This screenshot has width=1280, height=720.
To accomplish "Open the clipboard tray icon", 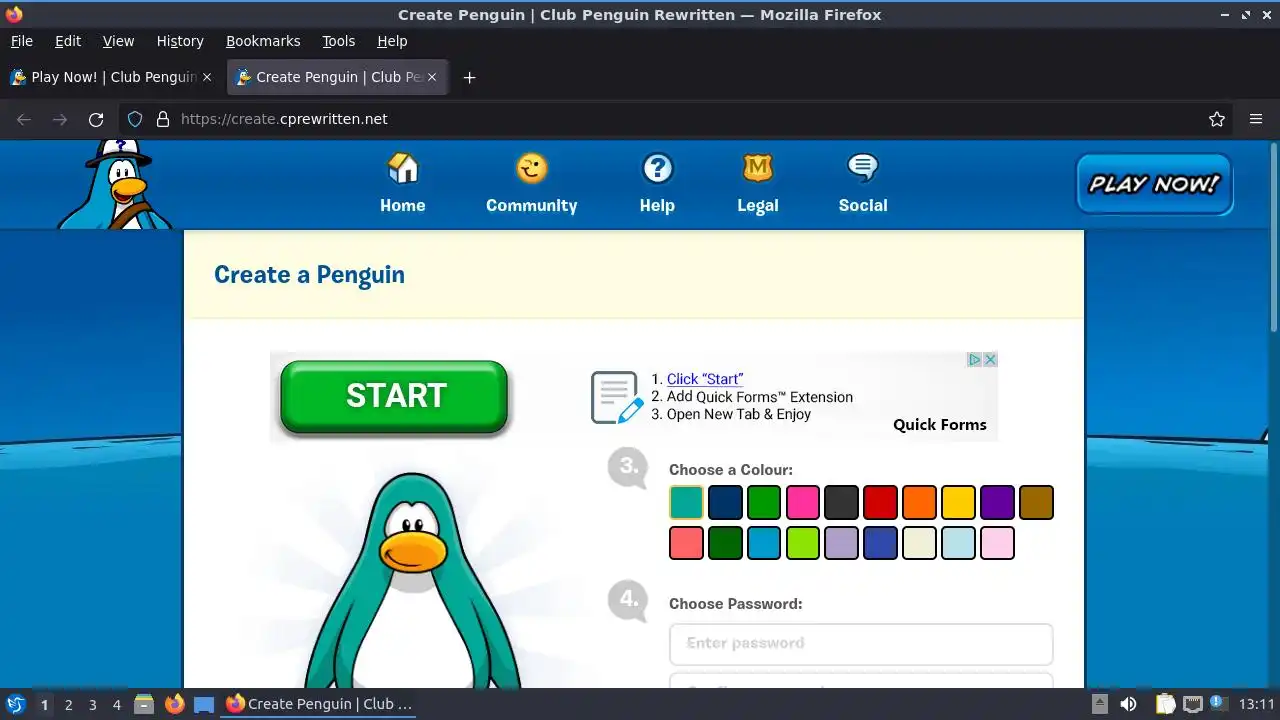I will [x=1166, y=704].
